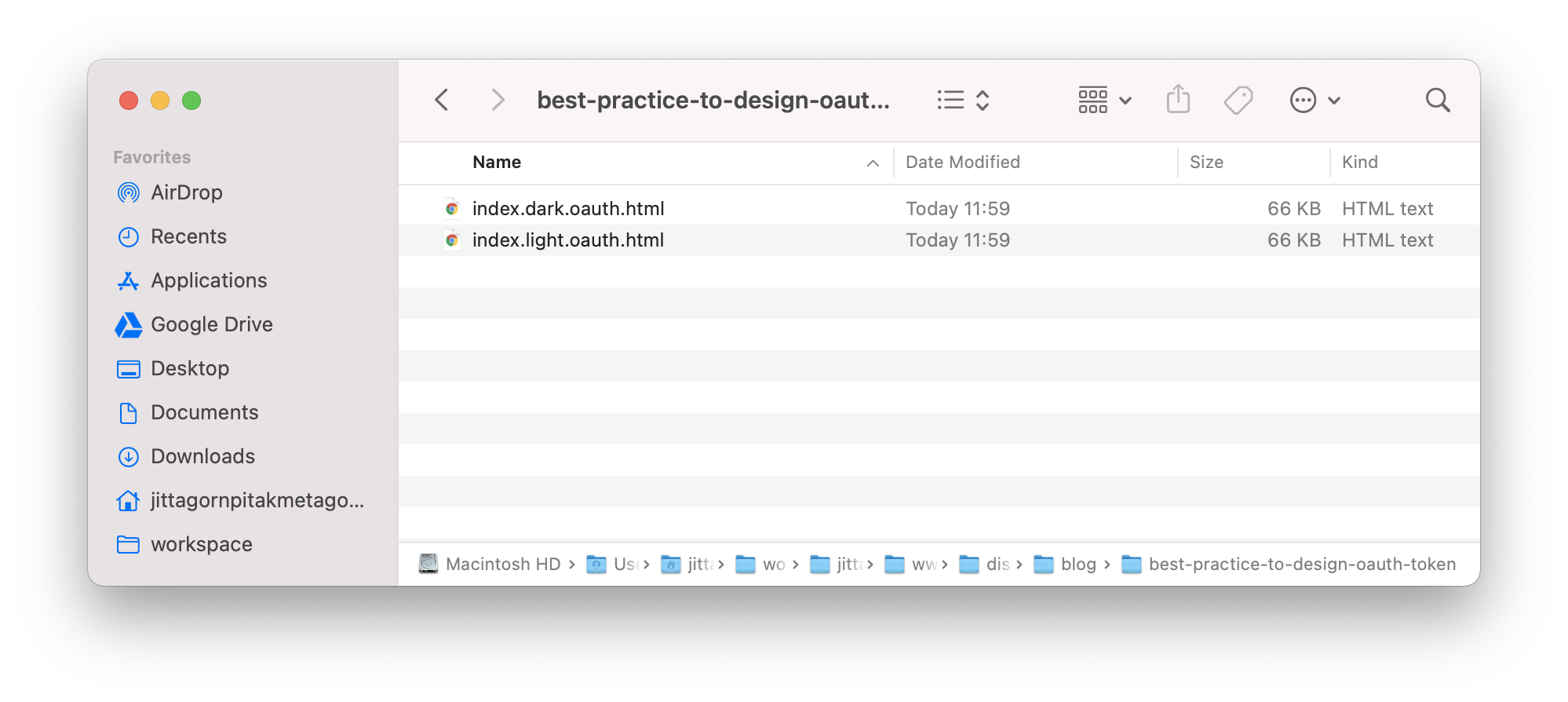Select the index.light.oauth.html file row
Viewport: 1568px width, 702px height.
click(x=568, y=240)
